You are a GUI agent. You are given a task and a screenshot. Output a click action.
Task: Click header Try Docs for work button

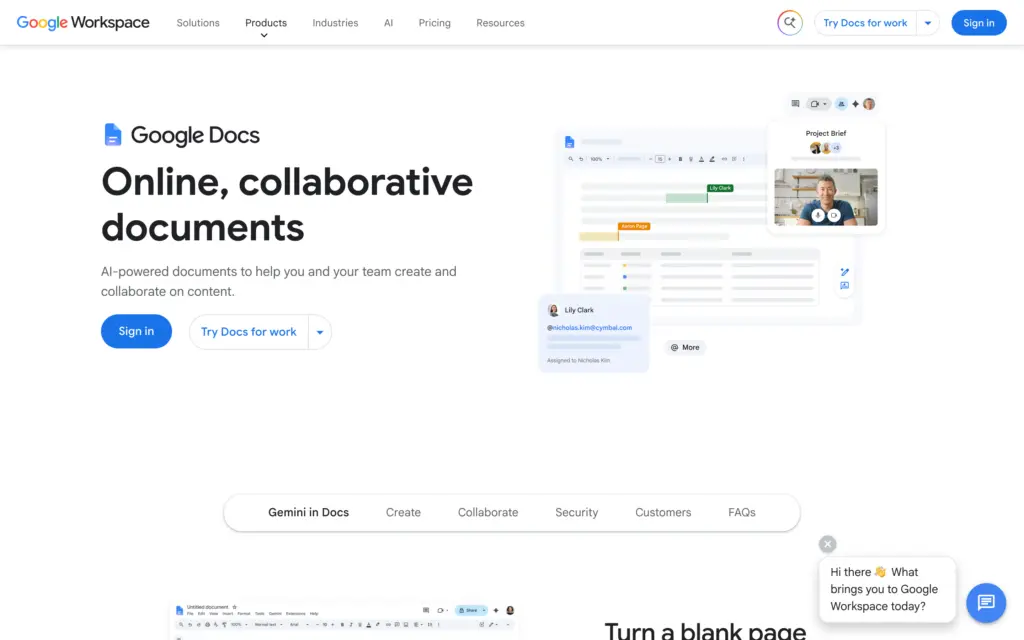pyautogui.click(x=865, y=23)
